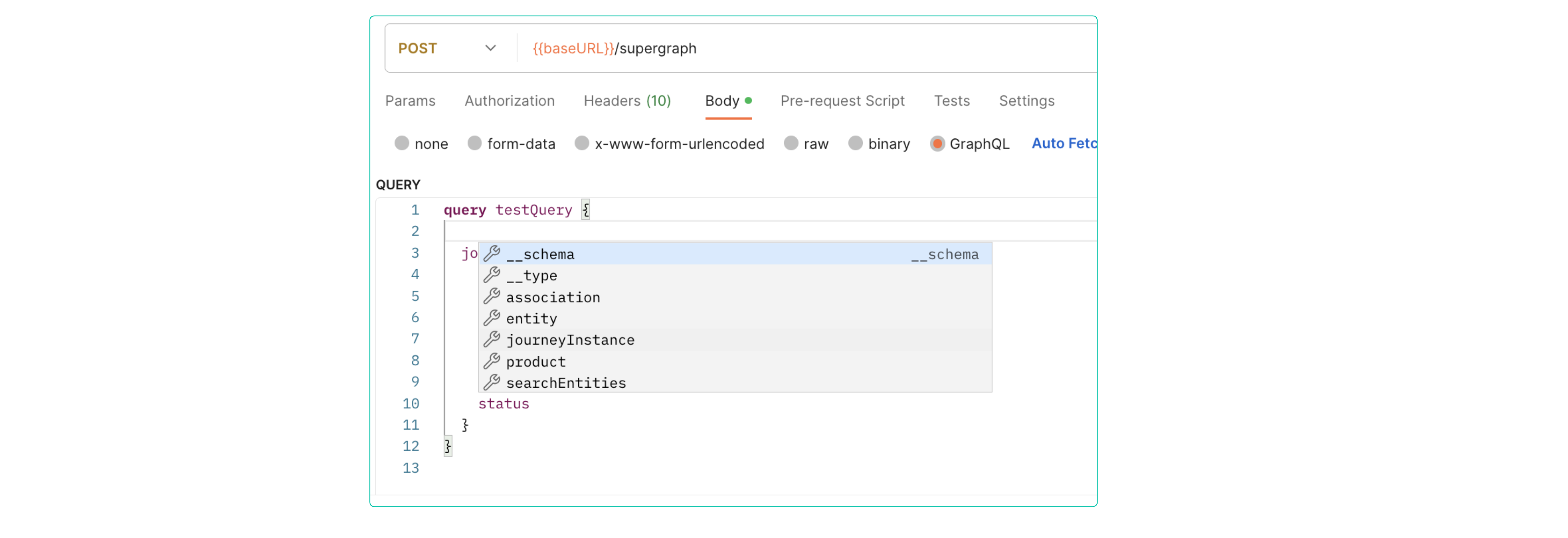Select the binary body radio button
Viewport: 1568px width, 538px height.
pyautogui.click(x=855, y=143)
